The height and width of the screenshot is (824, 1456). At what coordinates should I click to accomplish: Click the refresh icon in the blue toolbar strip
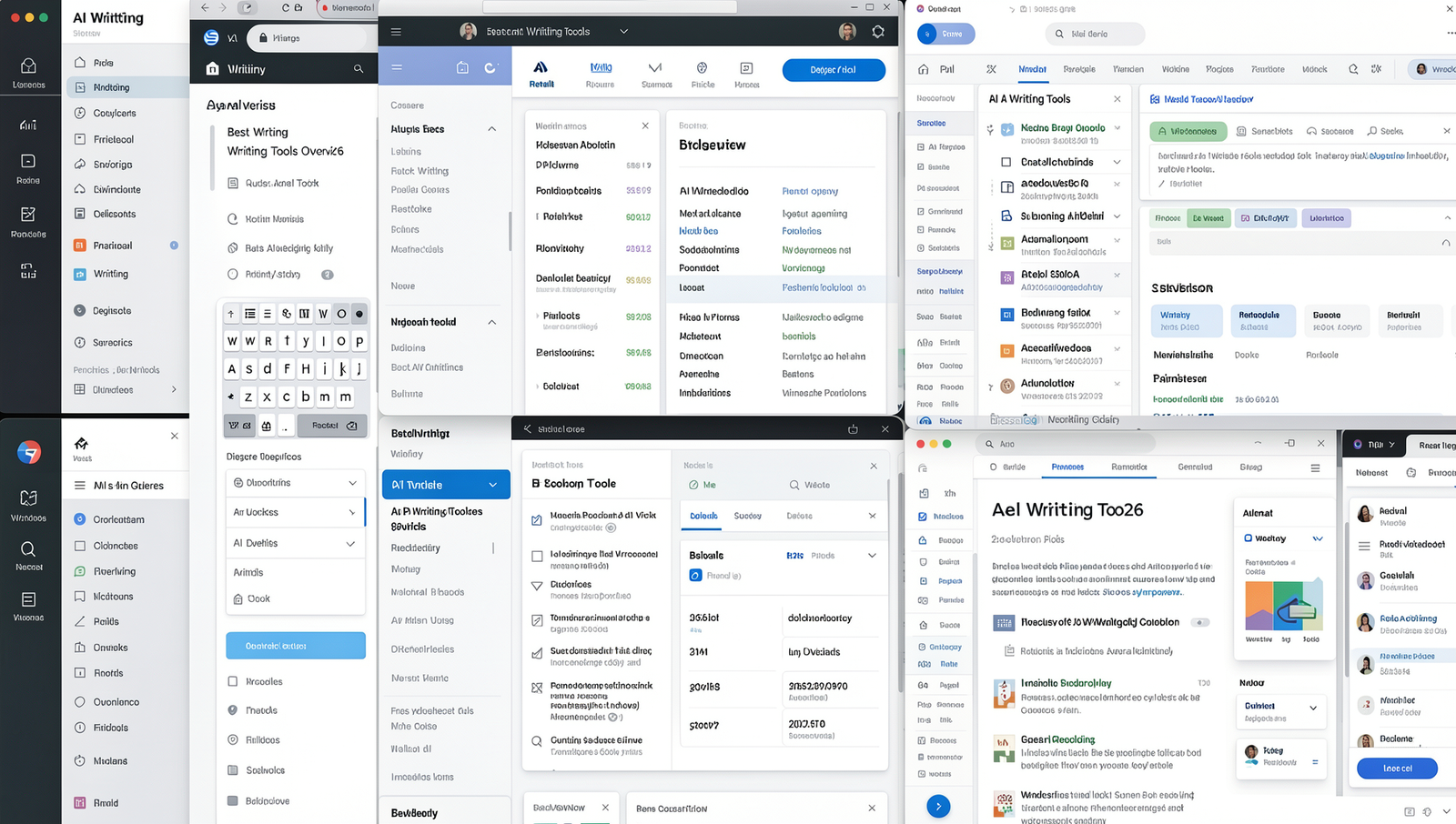490,67
